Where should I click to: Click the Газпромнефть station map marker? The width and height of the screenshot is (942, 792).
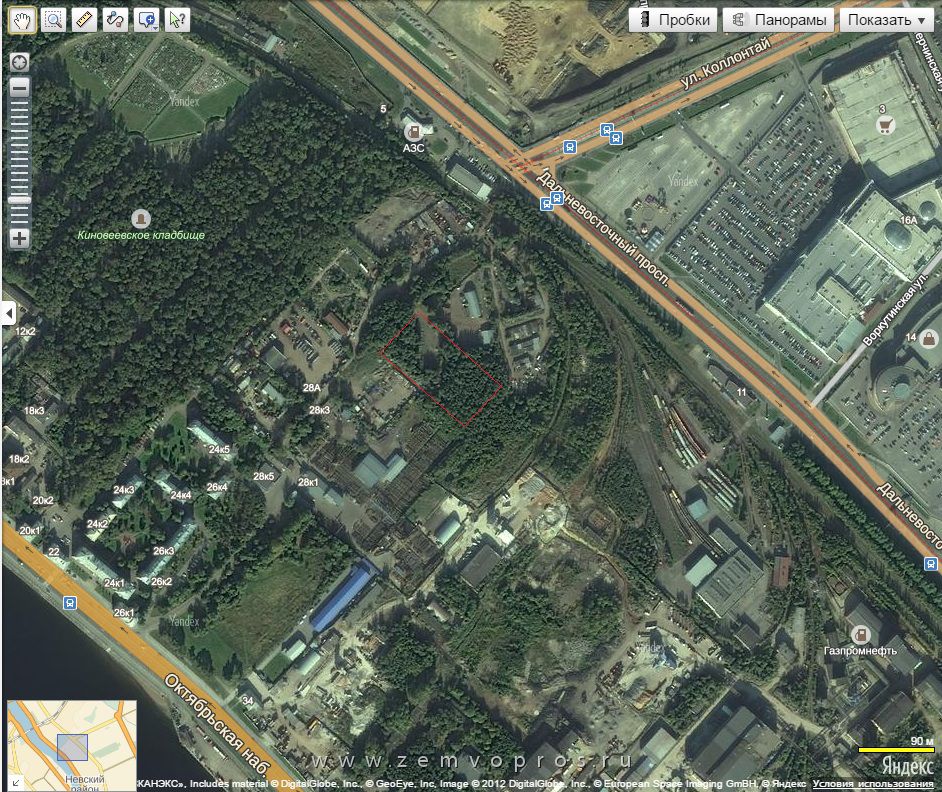pyautogui.click(x=859, y=633)
